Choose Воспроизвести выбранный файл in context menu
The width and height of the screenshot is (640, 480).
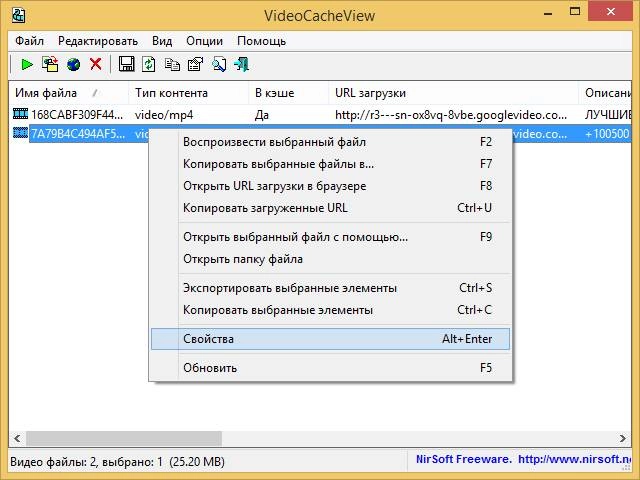[x=330, y=142]
